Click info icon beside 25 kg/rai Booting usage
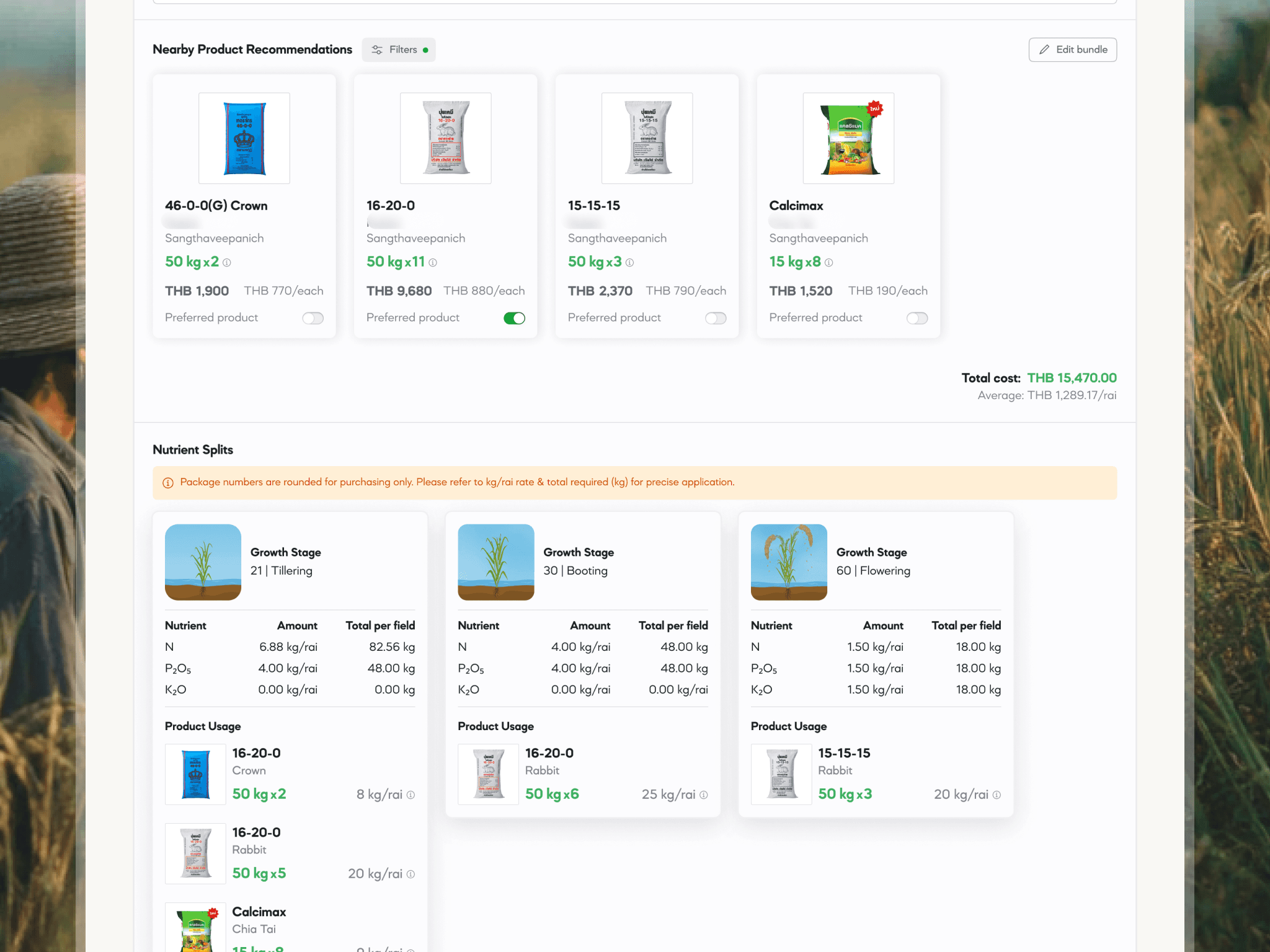Viewport: 1270px width, 952px height. (x=704, y=795)
